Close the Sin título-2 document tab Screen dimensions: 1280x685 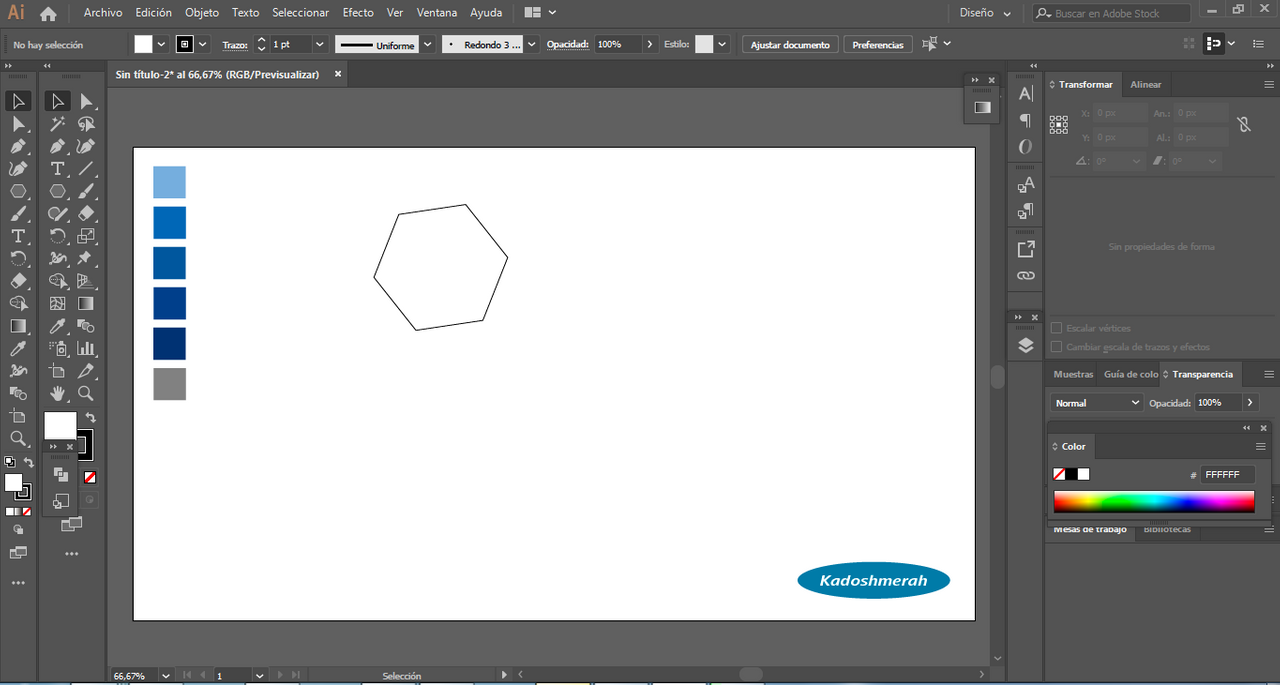[x=338, y=74]
